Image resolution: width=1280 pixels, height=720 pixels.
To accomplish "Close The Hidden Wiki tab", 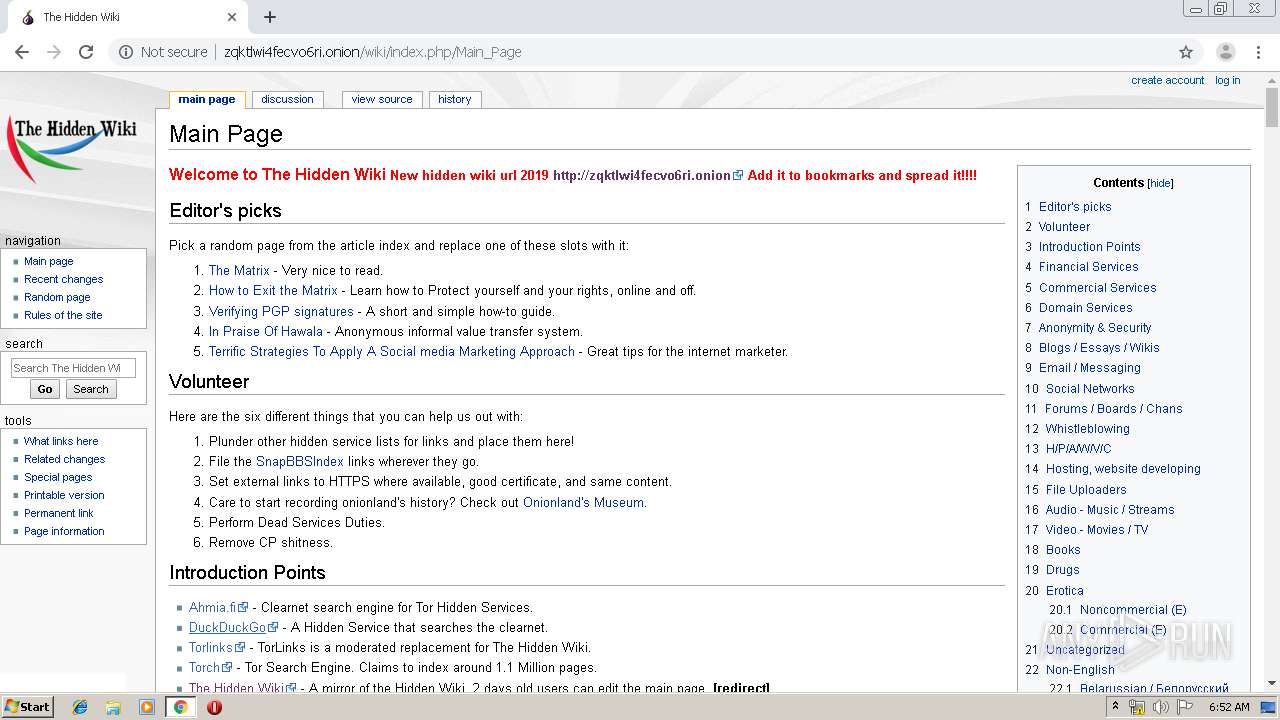I will click(232, 17).
